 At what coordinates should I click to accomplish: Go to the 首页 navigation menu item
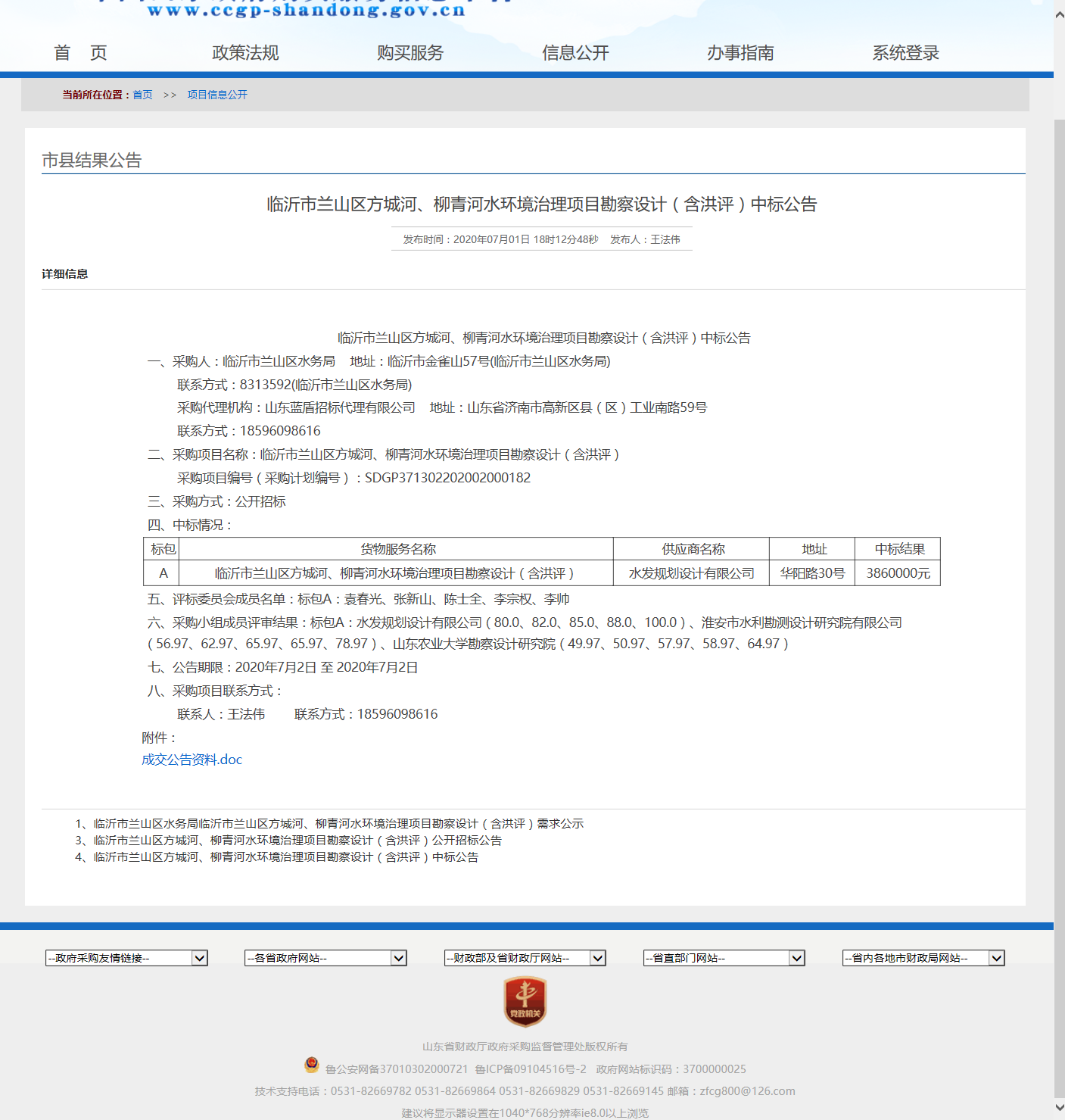[80, 53]
